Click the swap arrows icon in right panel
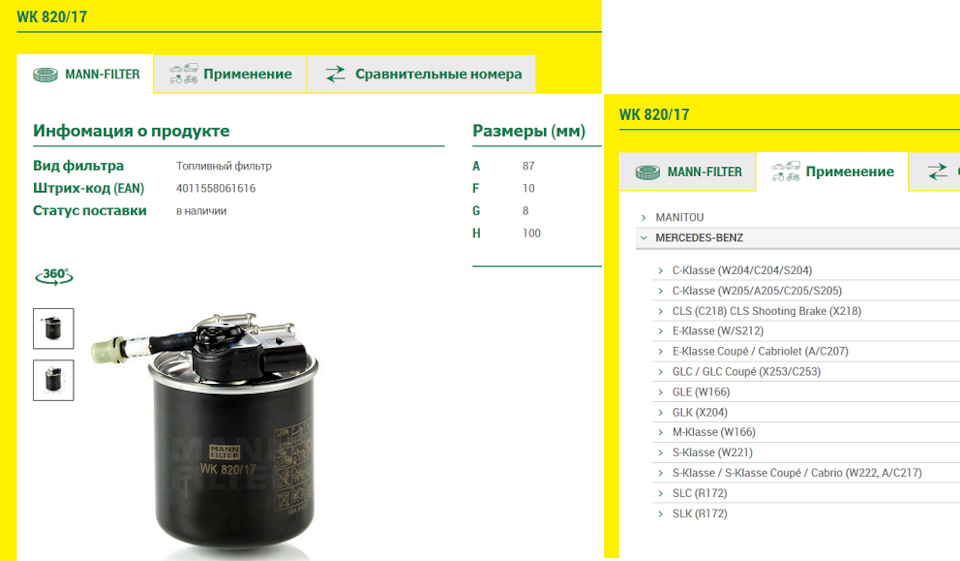960x561 pixels. click(937, 171)
